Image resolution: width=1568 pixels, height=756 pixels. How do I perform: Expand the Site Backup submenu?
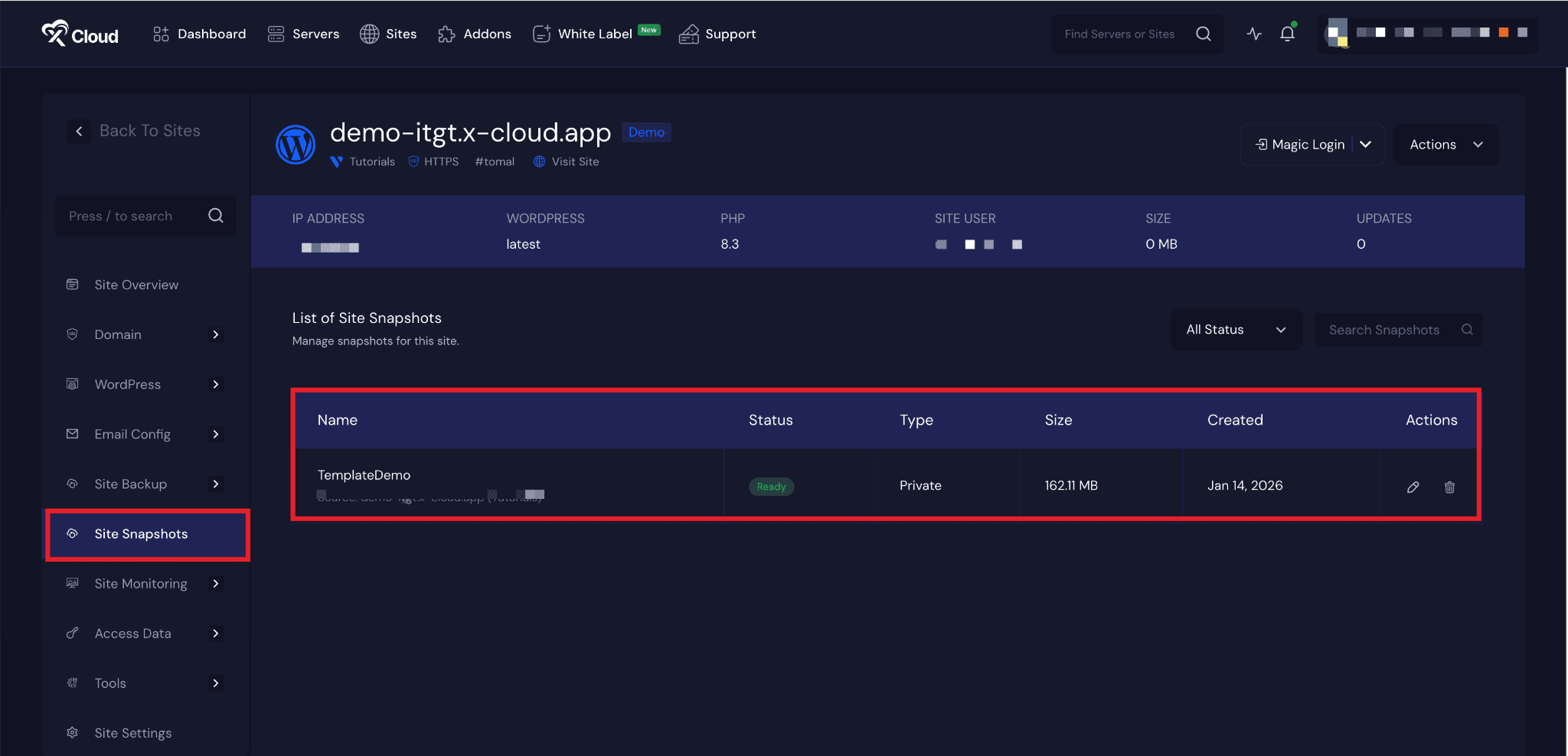pos(216,484)
